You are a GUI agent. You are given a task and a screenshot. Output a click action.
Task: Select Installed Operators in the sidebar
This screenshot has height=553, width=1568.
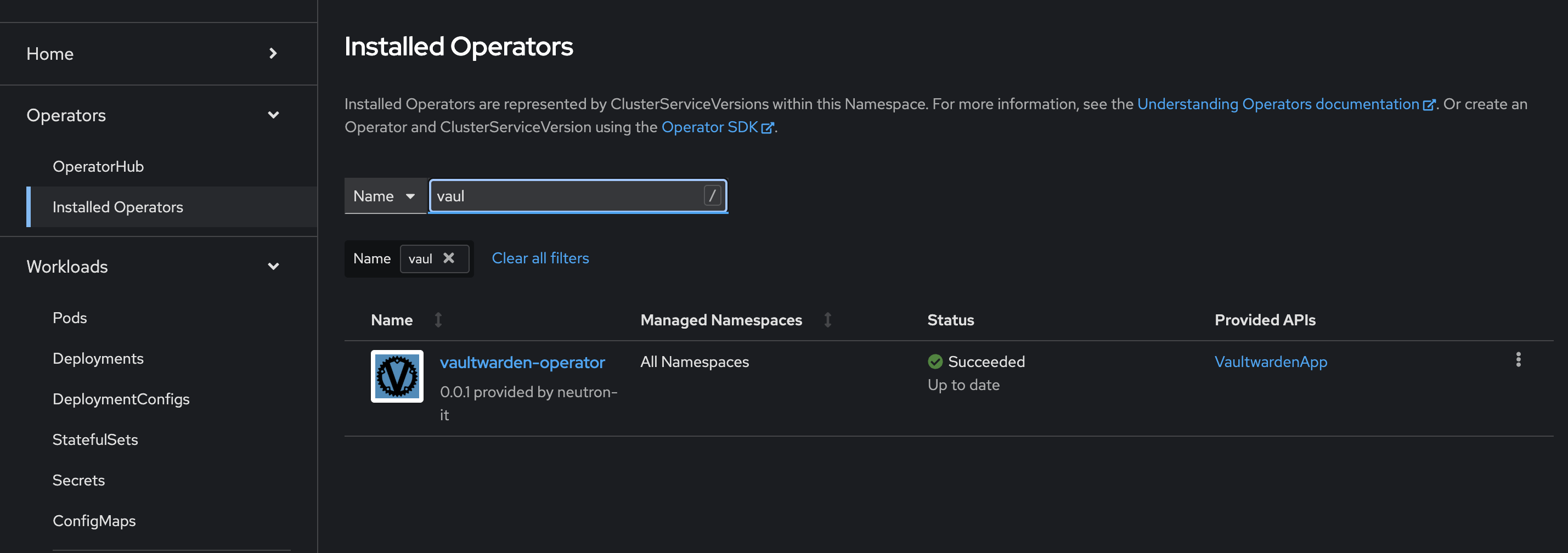[x=117, y=207]
